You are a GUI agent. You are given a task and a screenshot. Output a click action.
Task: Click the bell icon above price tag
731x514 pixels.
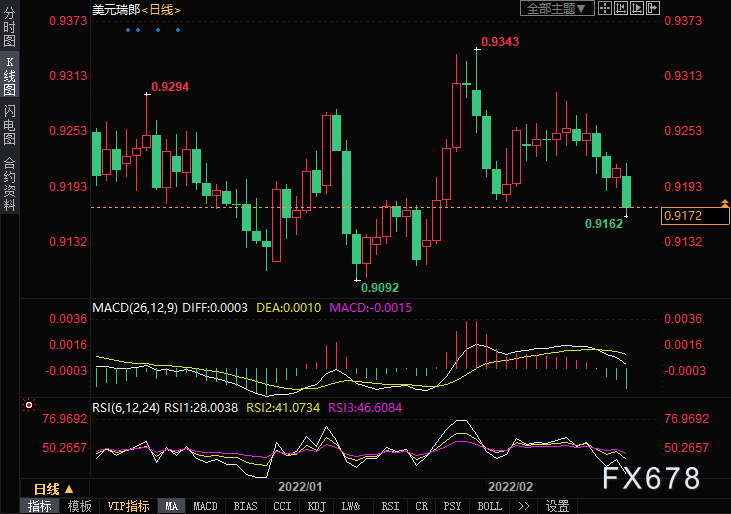coord(724,203)
